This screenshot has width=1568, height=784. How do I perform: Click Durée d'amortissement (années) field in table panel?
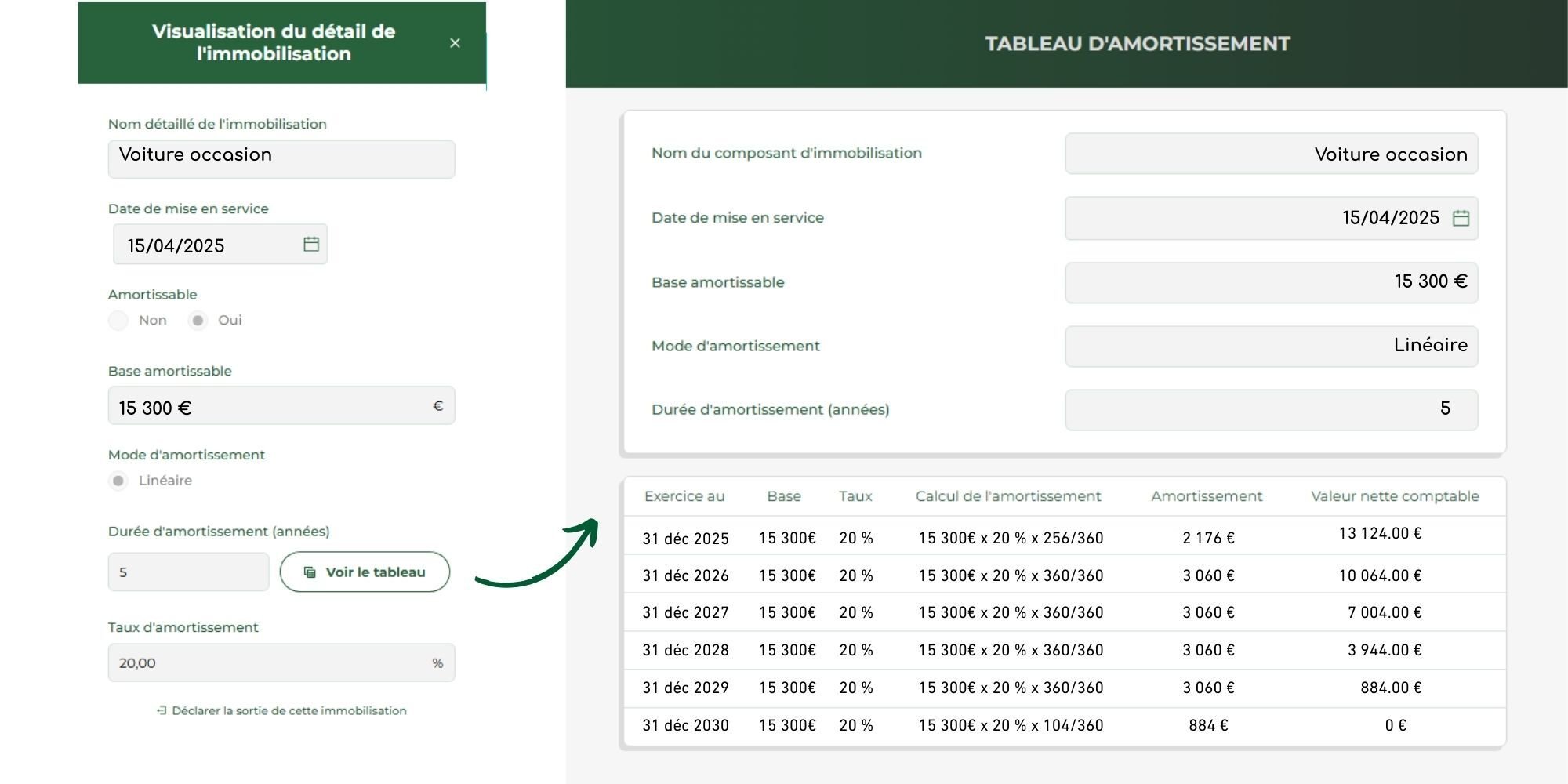coord(1272,409)
